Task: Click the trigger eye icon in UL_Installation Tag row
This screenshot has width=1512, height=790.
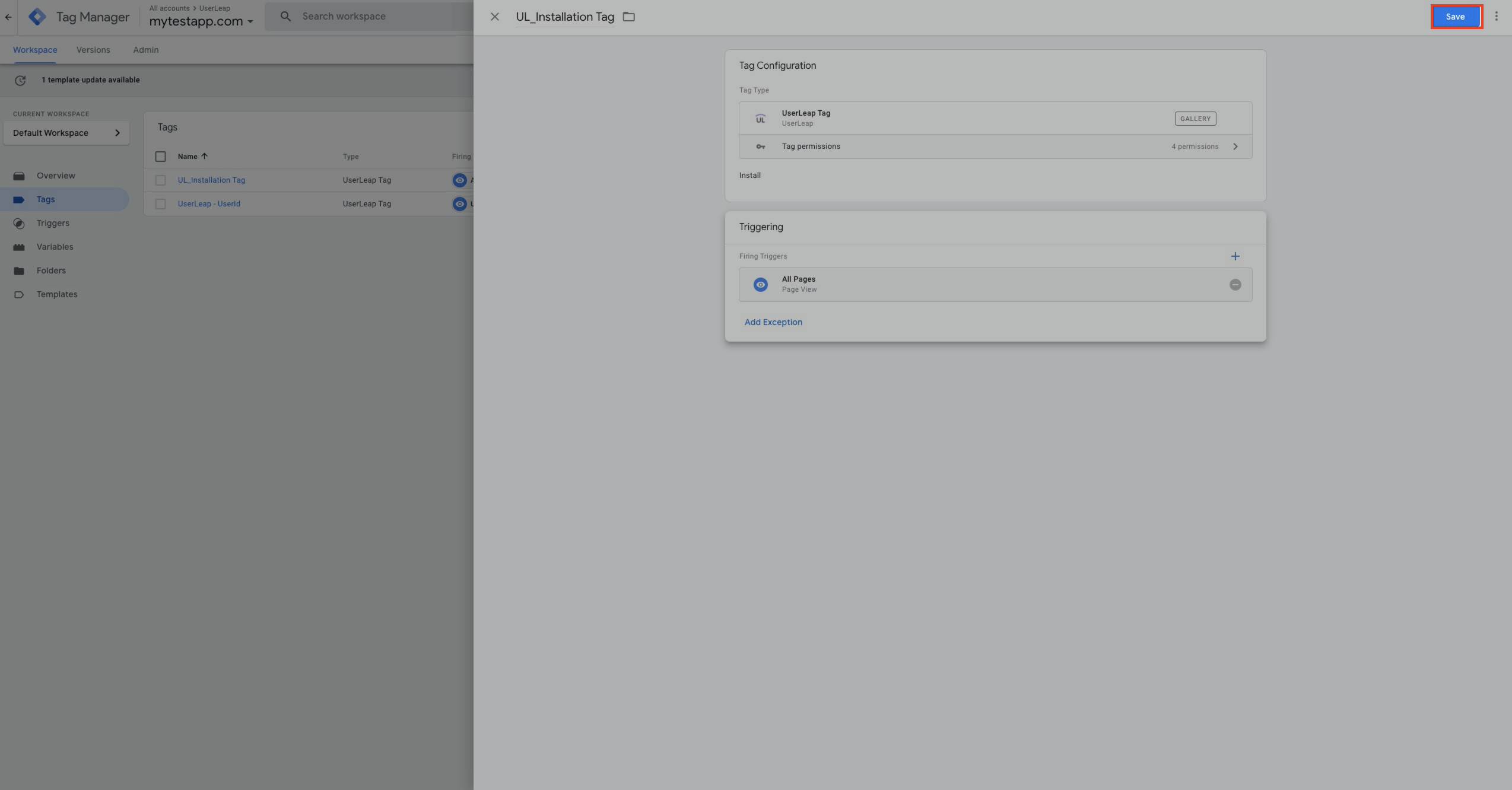Action: pos(459,180)
